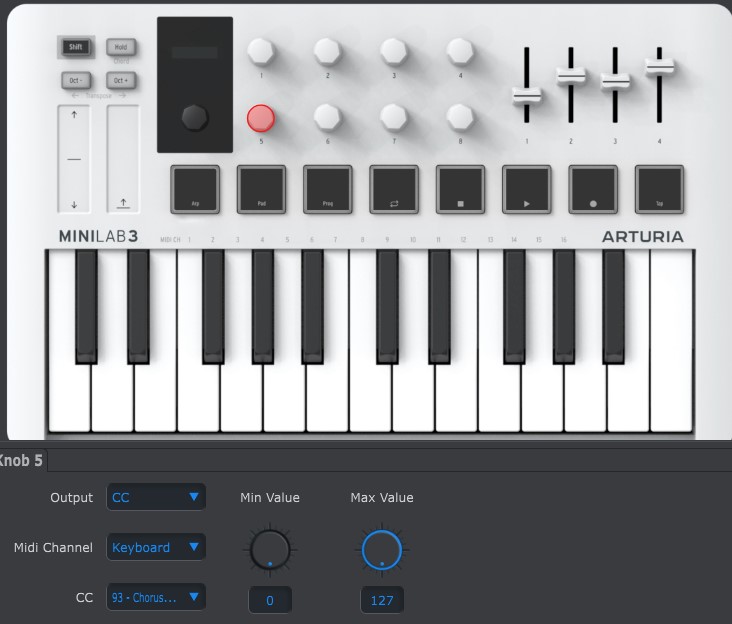Click the first black key on the left

[x=86, y=306]
